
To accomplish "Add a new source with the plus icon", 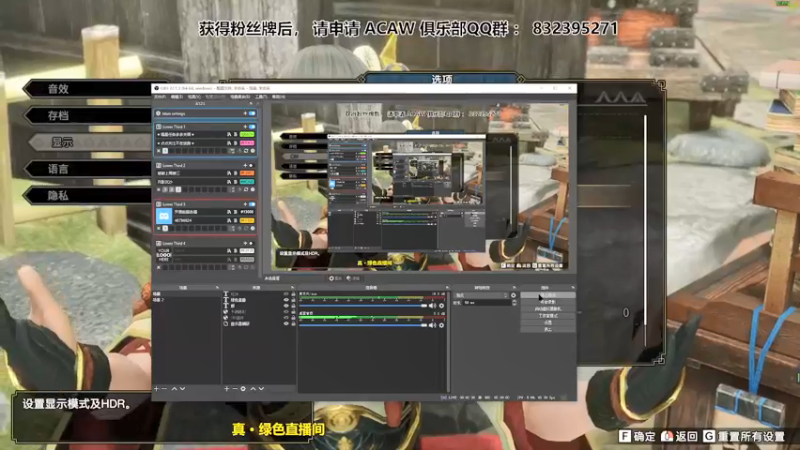I will [x=227, y=389].
